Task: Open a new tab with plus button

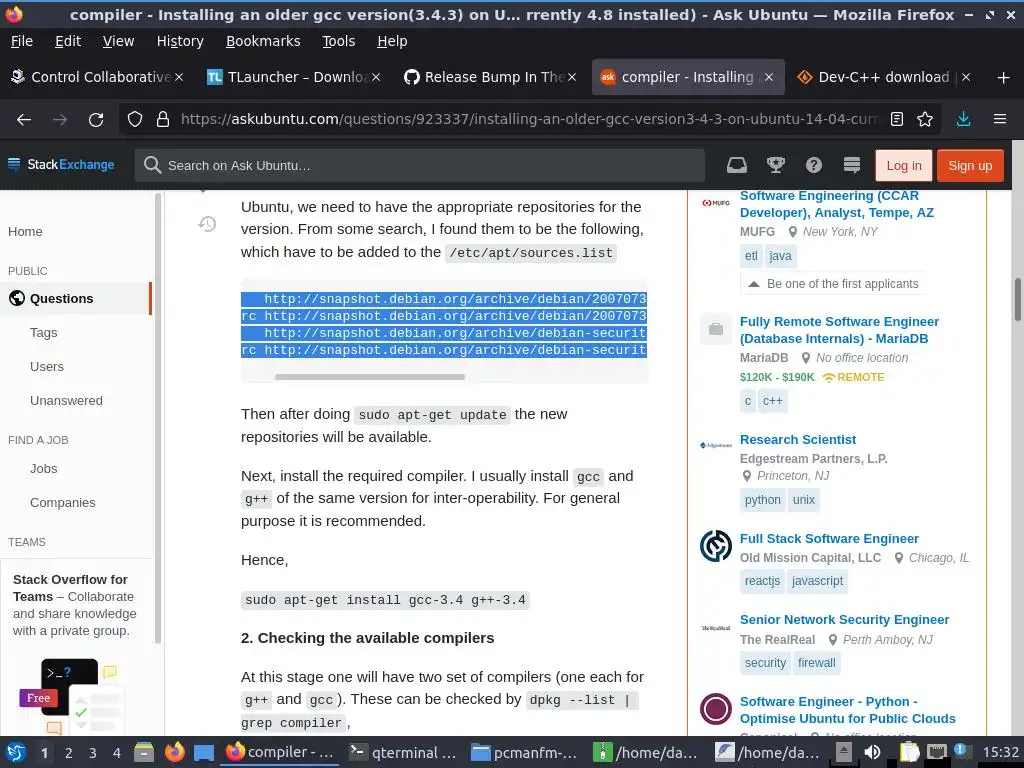Action: click(x=1003, y=78)
